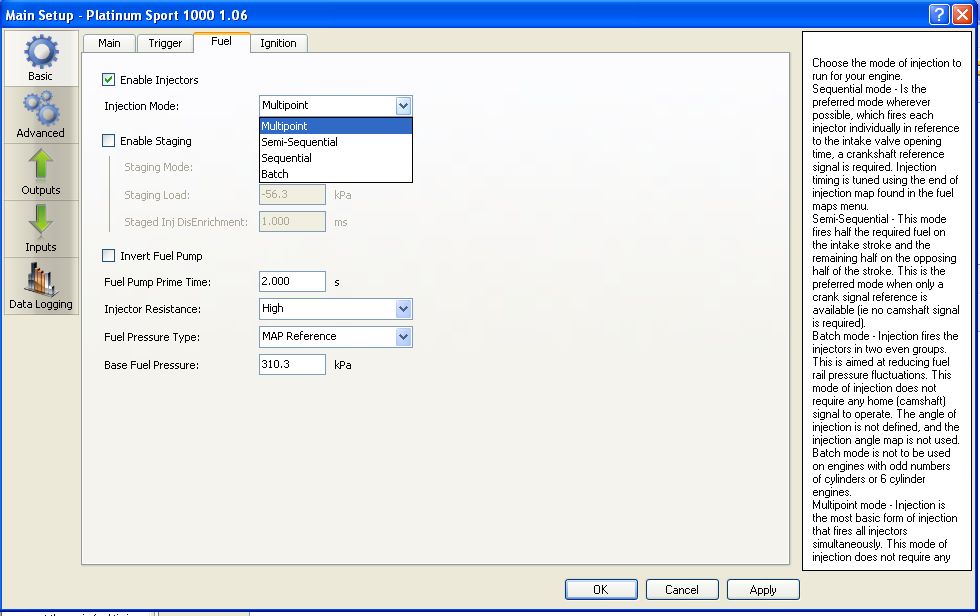Click the help question mark button

(x=939, y=14)
